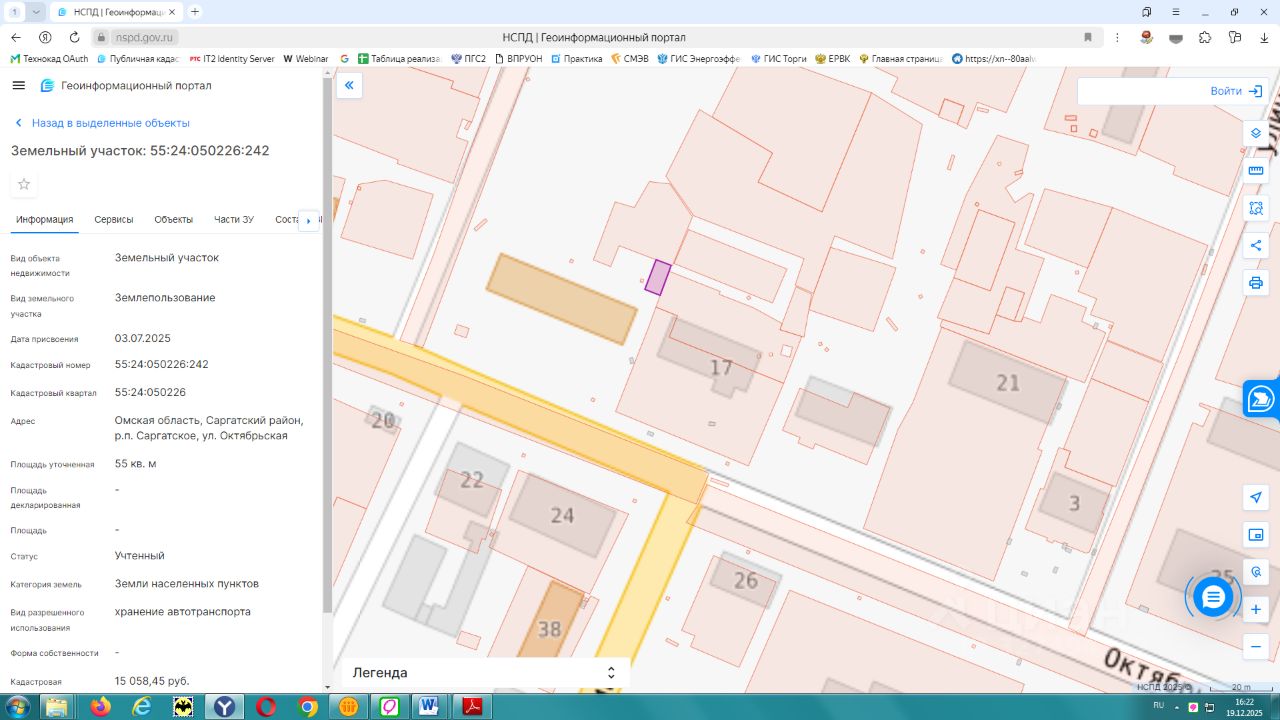Go to my location on map
This screenshot has height=720, width=1280.
click(x=1256, y=497)
